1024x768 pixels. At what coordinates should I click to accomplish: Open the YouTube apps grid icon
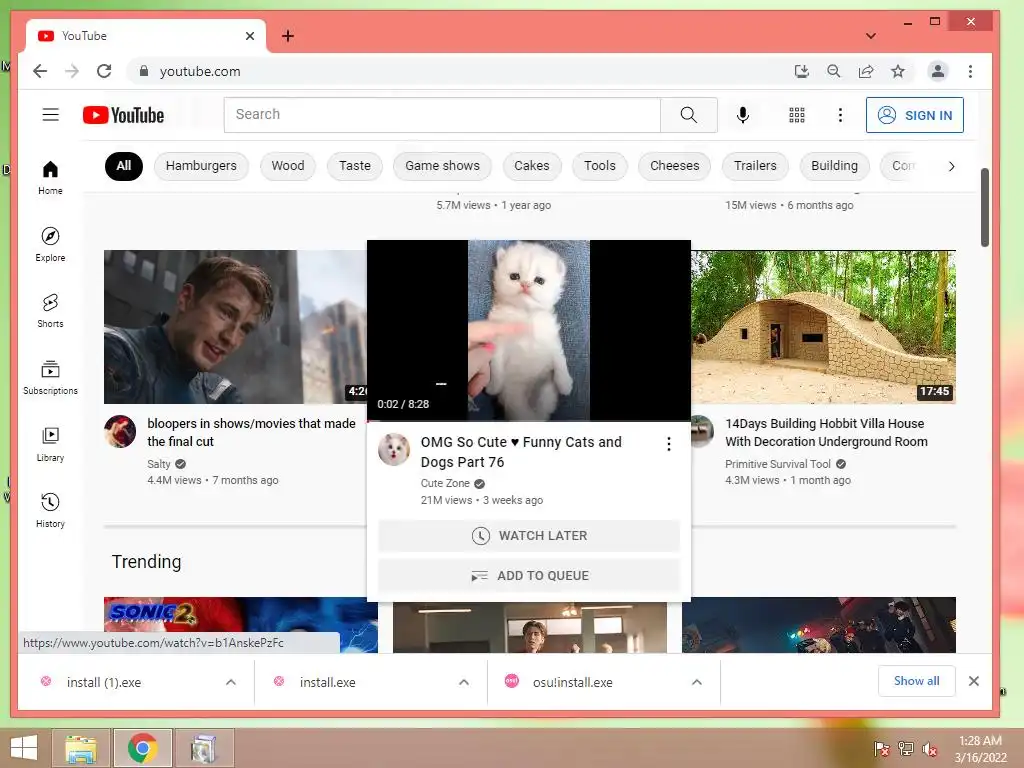[x=797, y=115]
